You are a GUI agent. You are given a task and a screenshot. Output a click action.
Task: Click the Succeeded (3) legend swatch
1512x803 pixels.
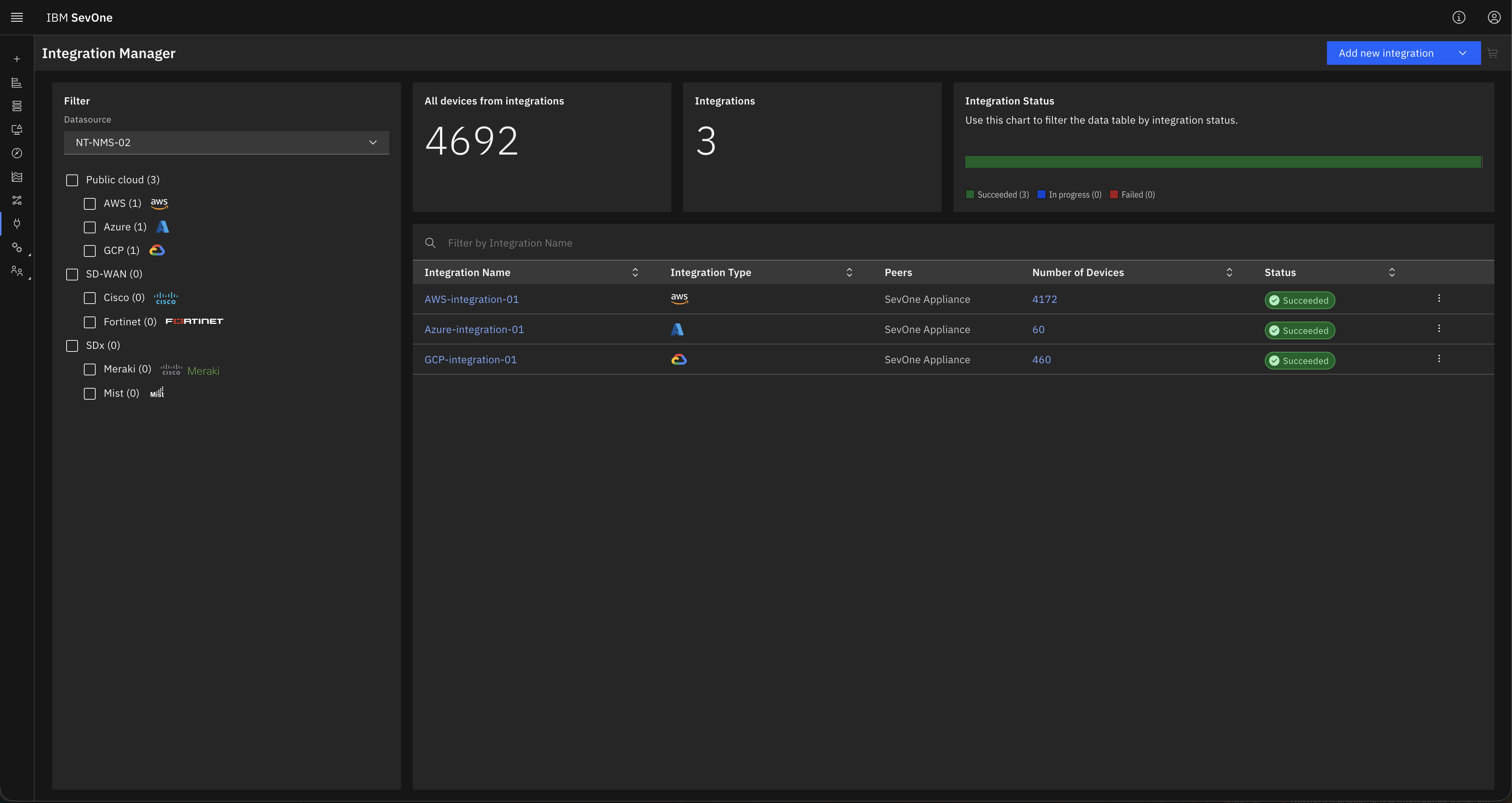970,195
